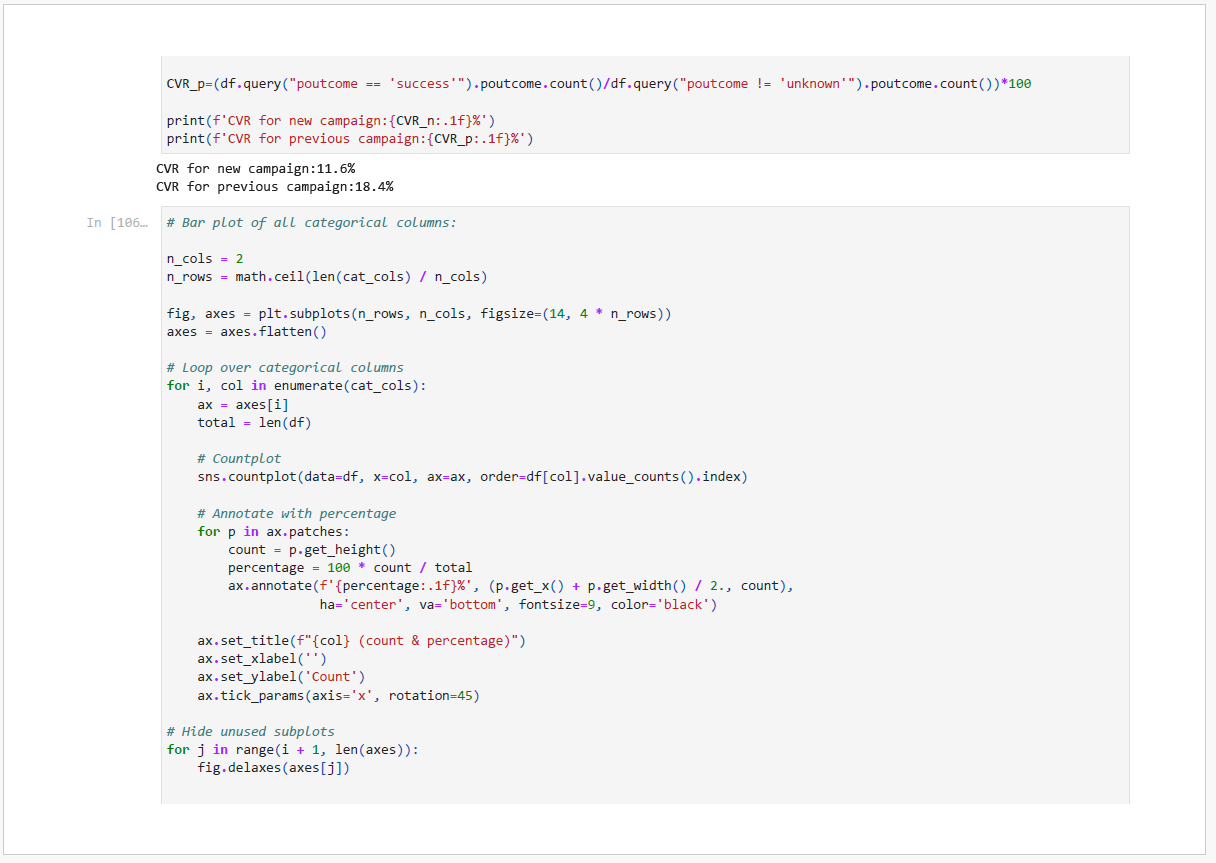This screenshot has height=863, width=1216.
Task: Click the print CVR for new campaign line
Action: click(x=330, y=121)
